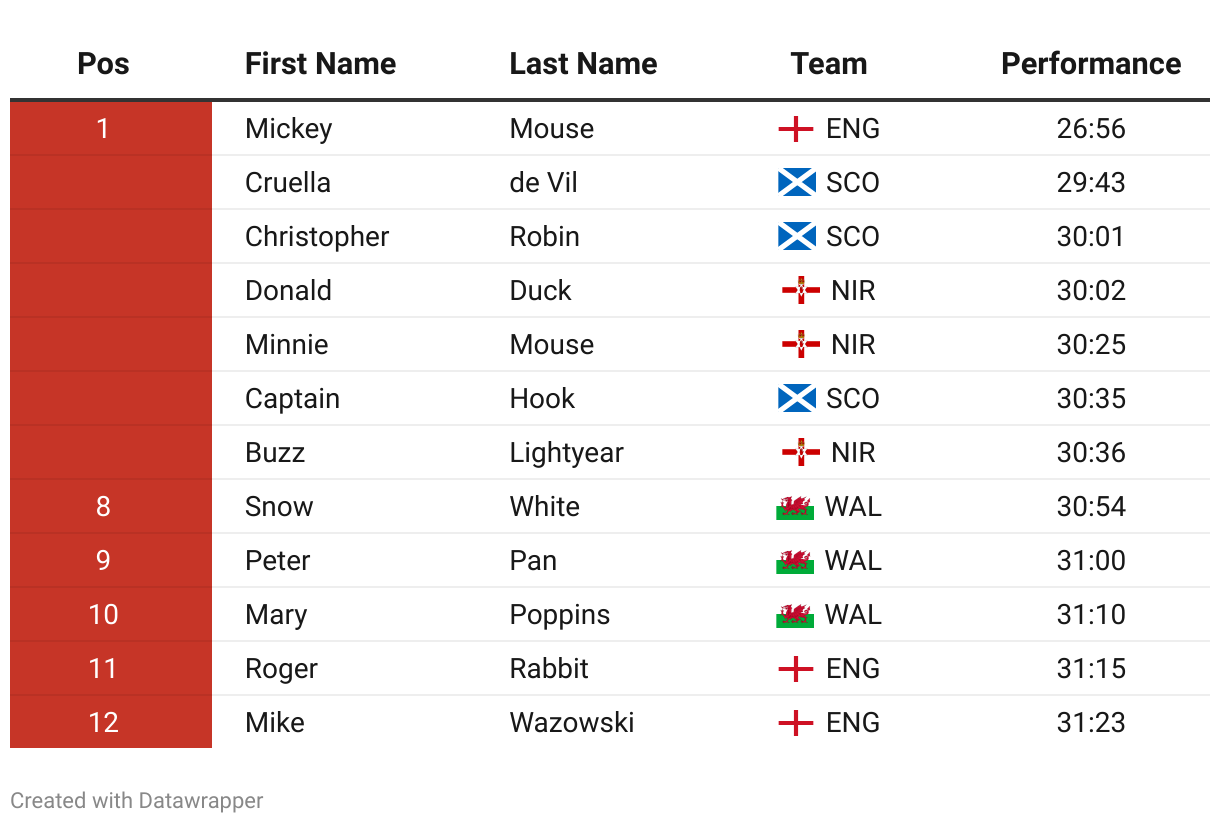Screen dimensions: 1220x824
Task: Select the last name Lightyear
Action: pyautogui.click(x=566, y=453)
